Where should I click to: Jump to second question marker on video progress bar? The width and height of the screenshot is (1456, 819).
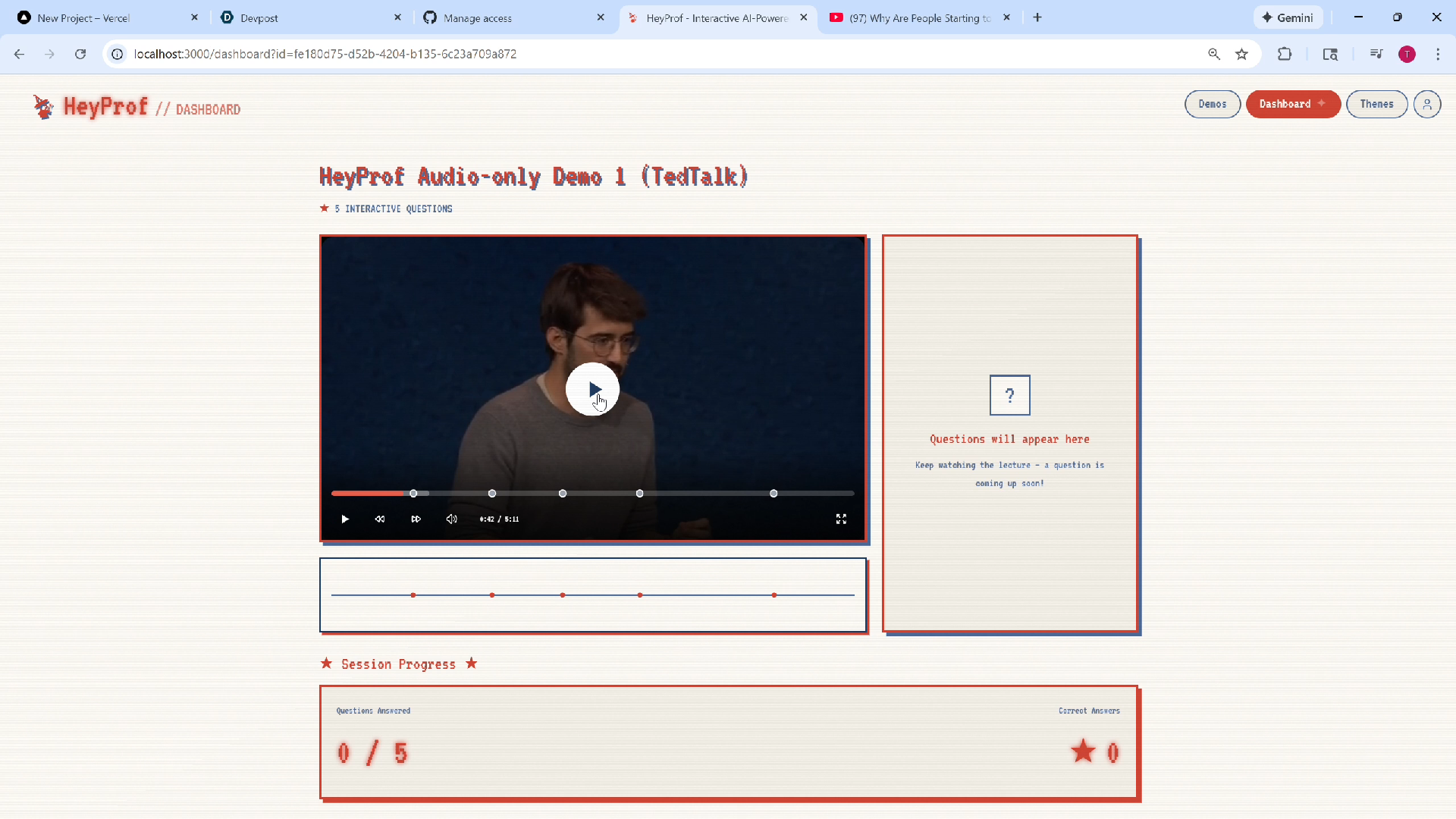point(492,494)
